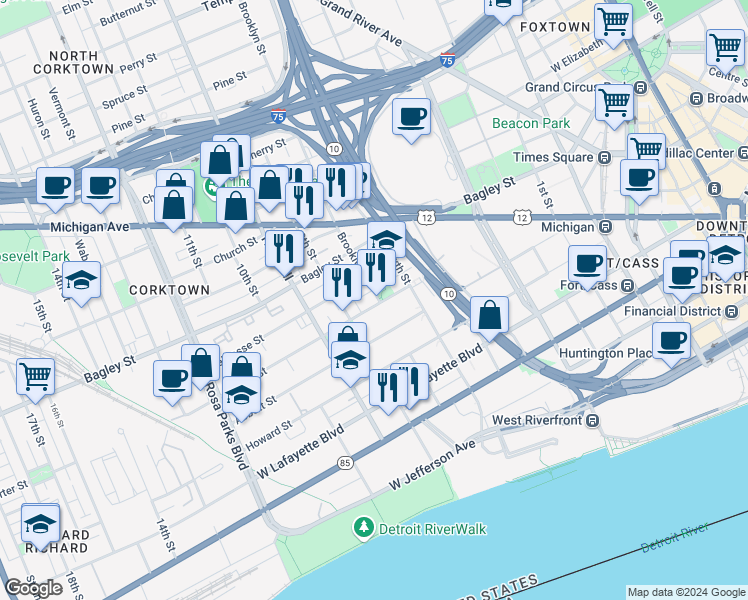Open the graduation cap marker in downtown historic district
748x600 pixels.
click(x=726, y=255)
